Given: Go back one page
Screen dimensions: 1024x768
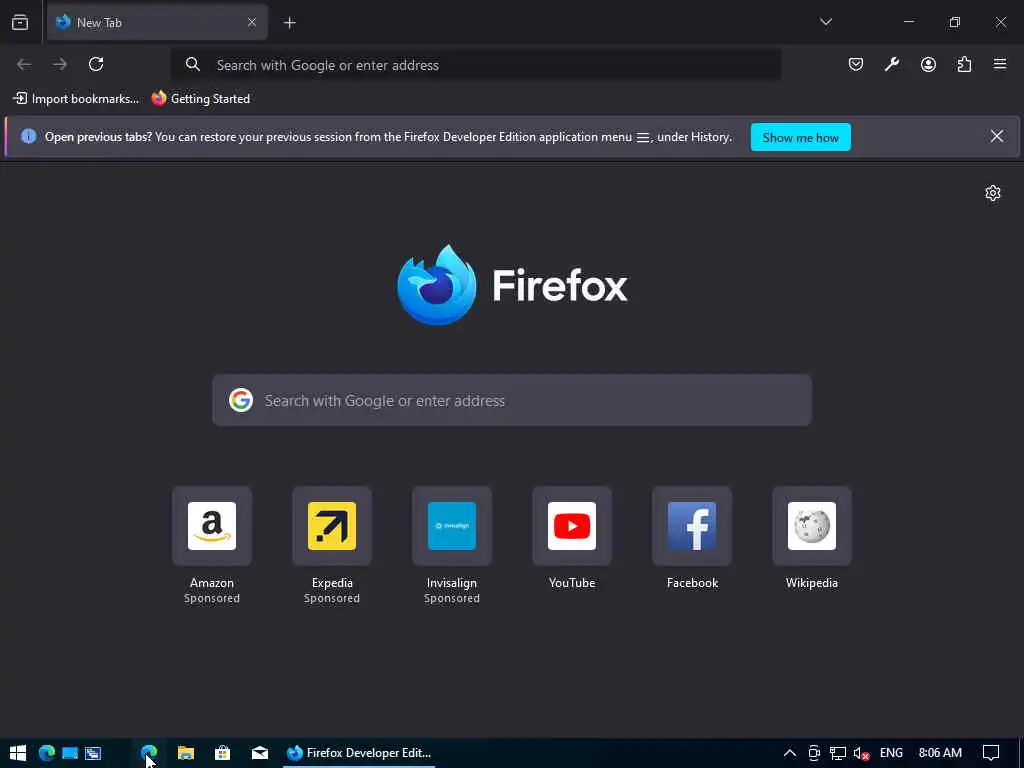Looking at the screenshot, I should (x=24, y=64).
